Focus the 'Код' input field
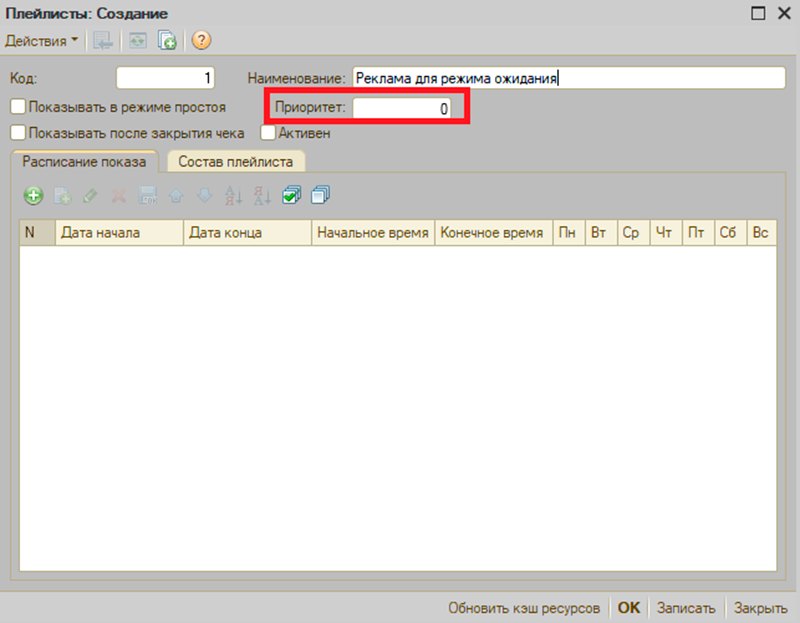This screenshot has height=623, width=800. coord(165,78)
